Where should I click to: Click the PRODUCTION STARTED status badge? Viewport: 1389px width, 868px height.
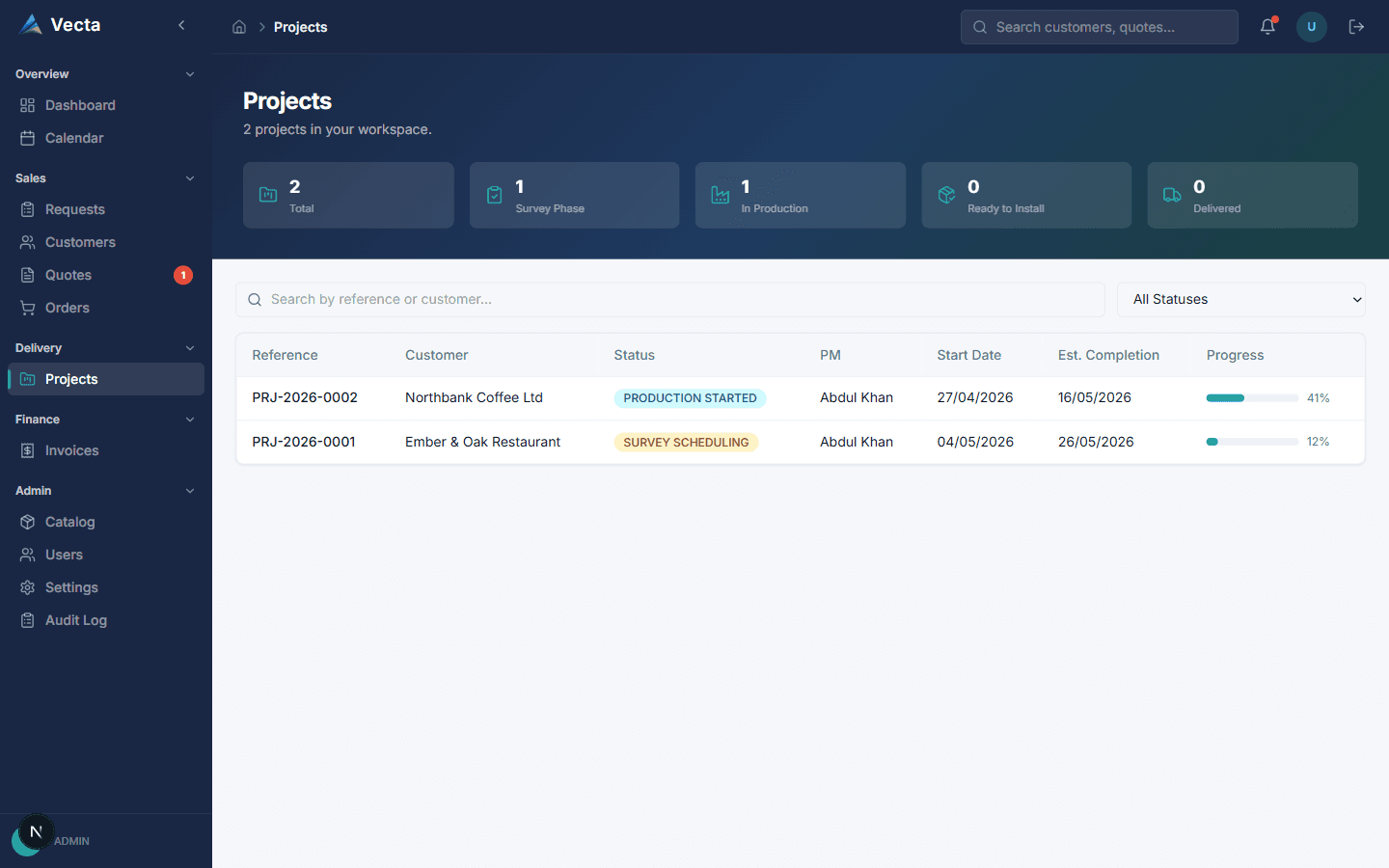coord(690,398)
